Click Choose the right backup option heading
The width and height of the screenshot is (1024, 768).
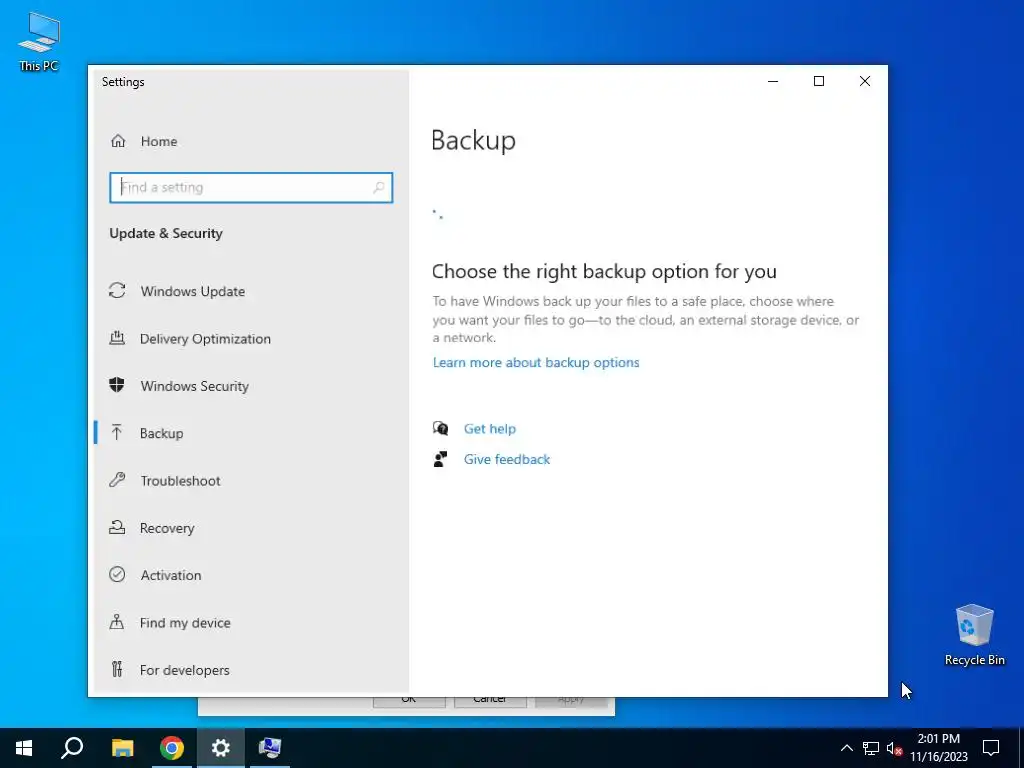tap(604, 271)
